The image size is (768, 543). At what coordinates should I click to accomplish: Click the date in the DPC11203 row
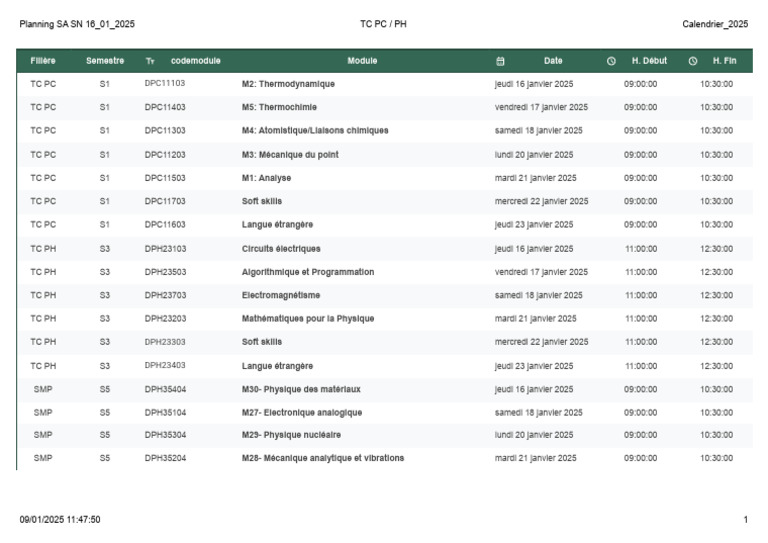point(534,155)
